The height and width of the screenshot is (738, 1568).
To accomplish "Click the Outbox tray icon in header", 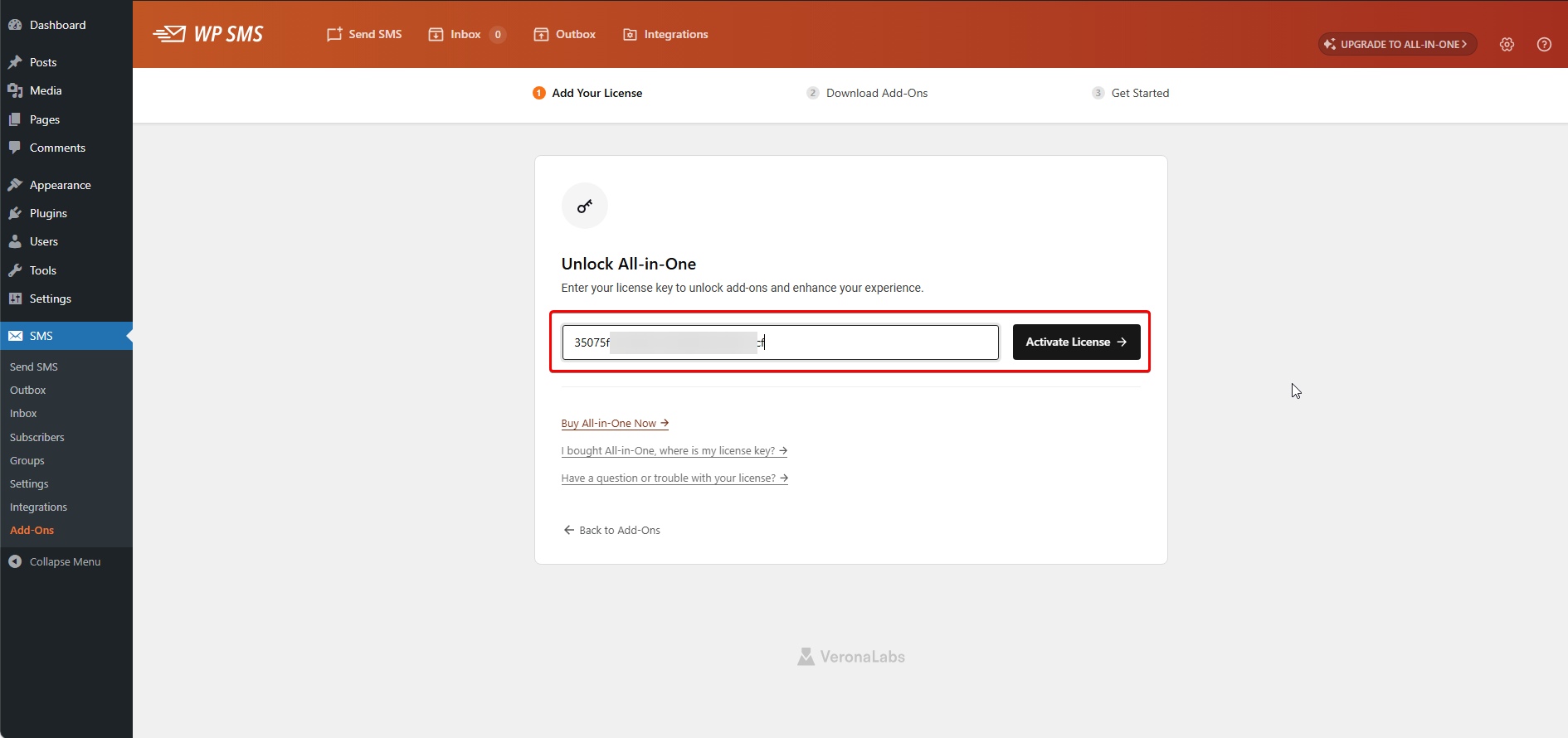I will click(x=541, y=34).
